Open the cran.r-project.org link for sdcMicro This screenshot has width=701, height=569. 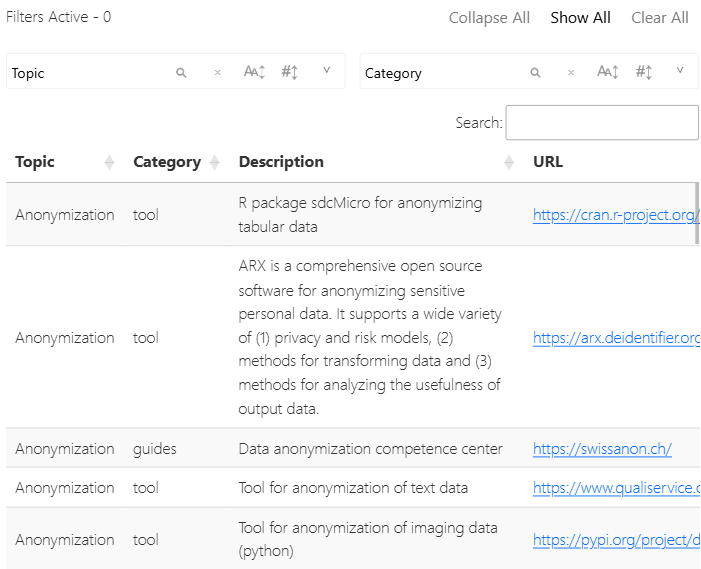click(x=615, y=215)
